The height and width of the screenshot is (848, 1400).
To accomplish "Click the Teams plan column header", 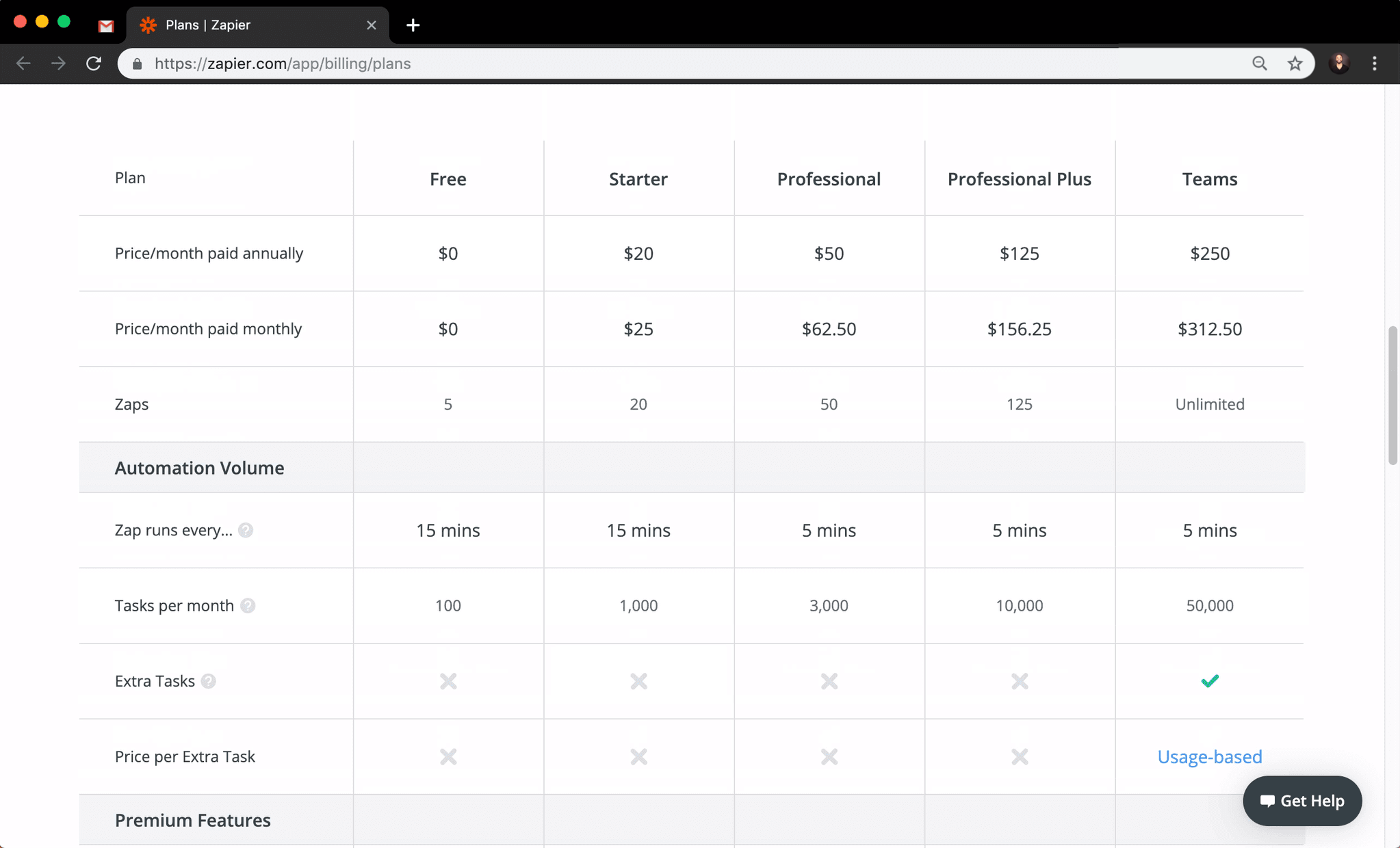I will (x=1209, y=179).
